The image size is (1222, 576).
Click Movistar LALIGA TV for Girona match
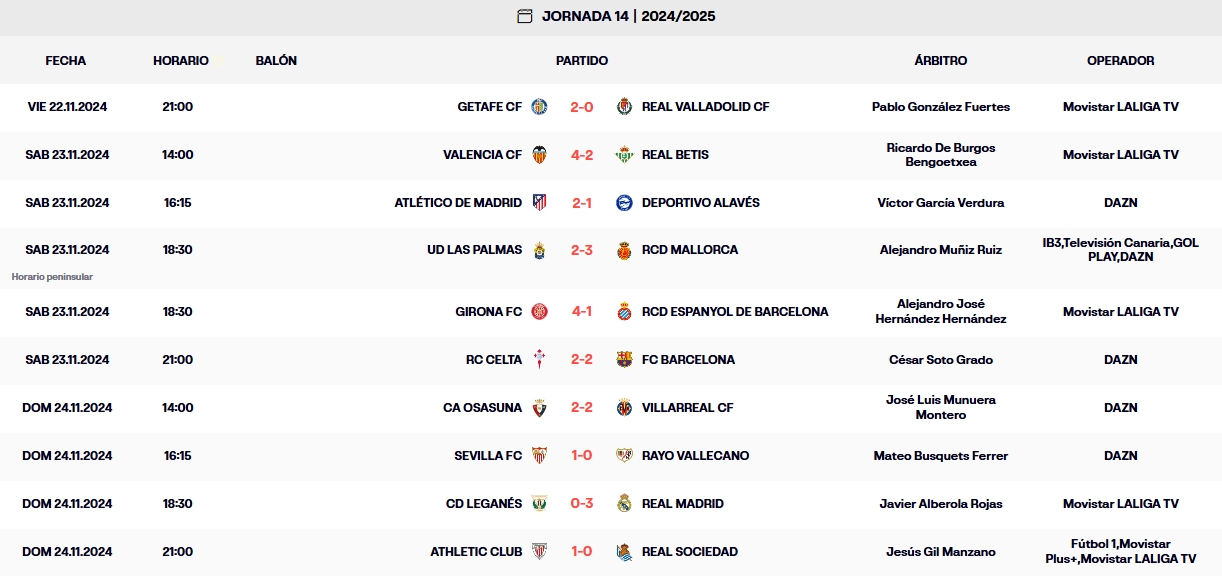coord(1120,311)
